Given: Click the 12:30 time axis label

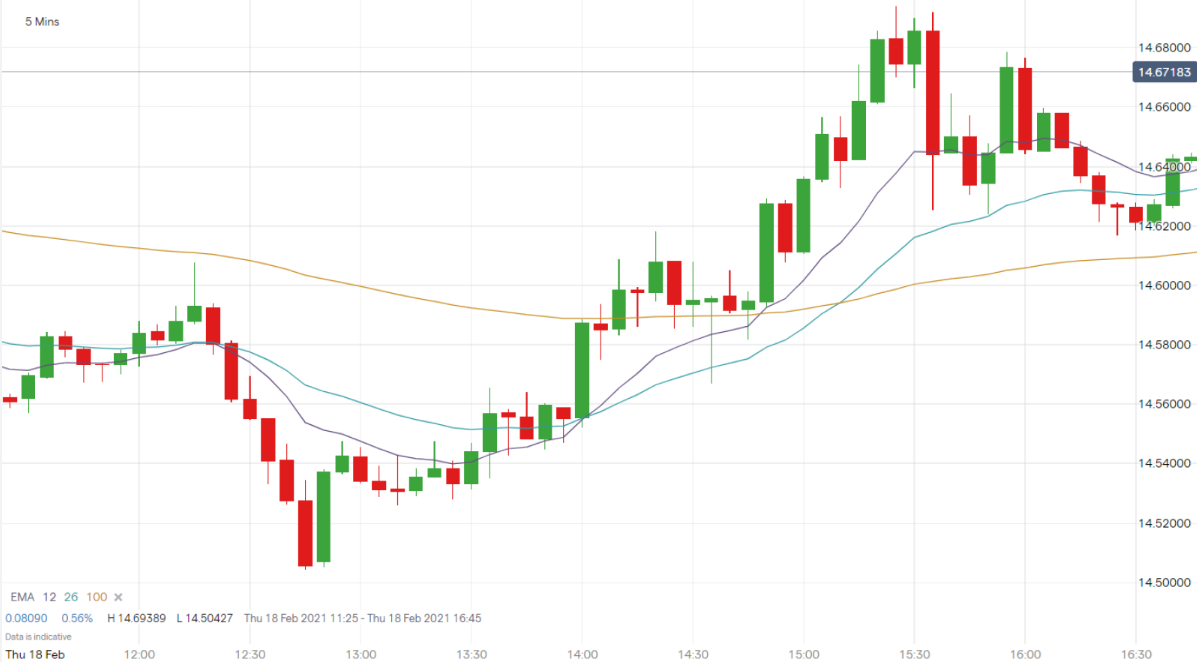Looking at the screenshot, I should 250,654.
